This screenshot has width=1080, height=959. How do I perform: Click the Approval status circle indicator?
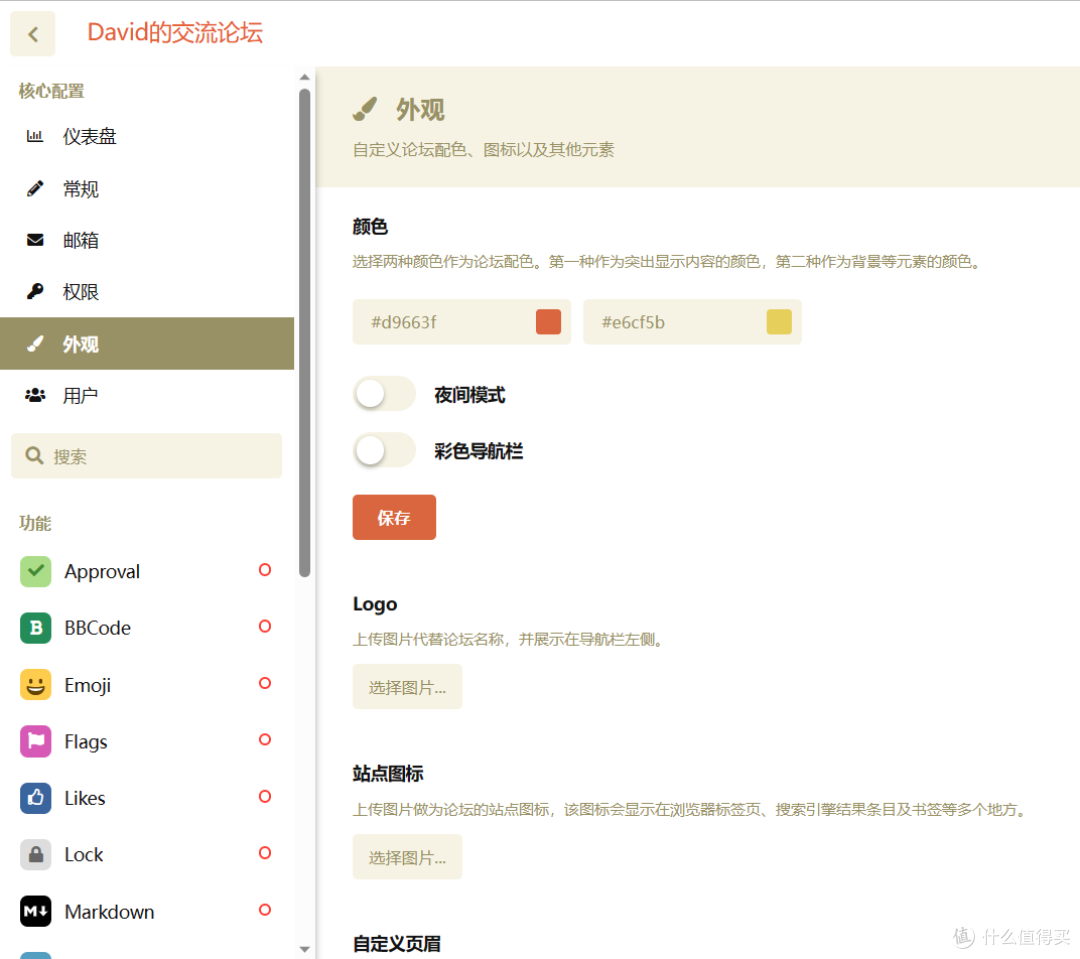pos(264,570)
